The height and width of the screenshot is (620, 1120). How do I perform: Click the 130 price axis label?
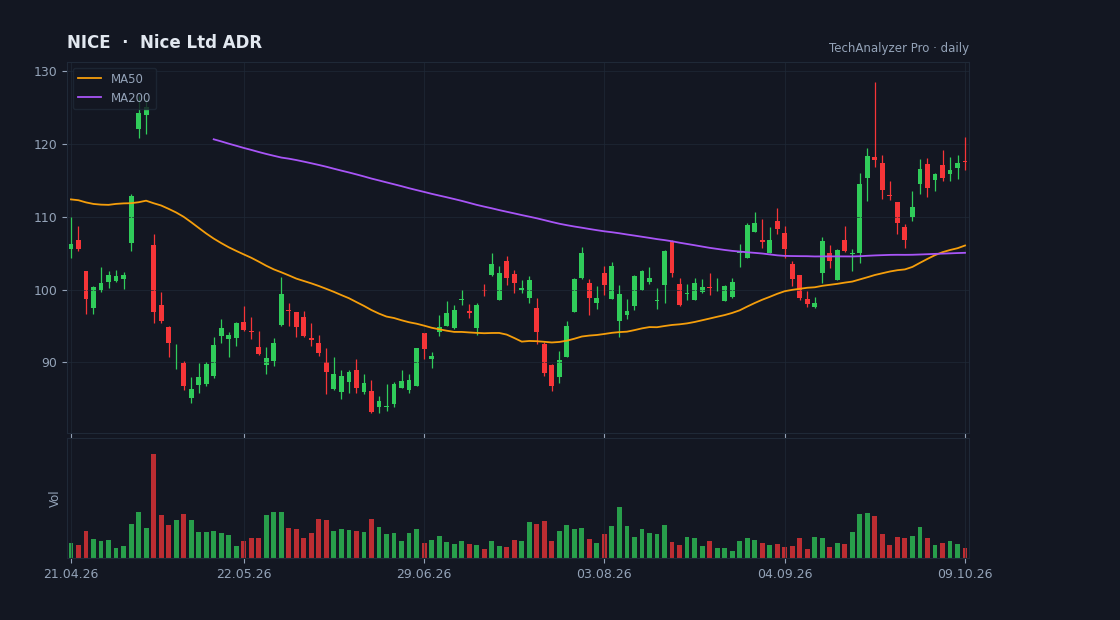coord(45,71)
